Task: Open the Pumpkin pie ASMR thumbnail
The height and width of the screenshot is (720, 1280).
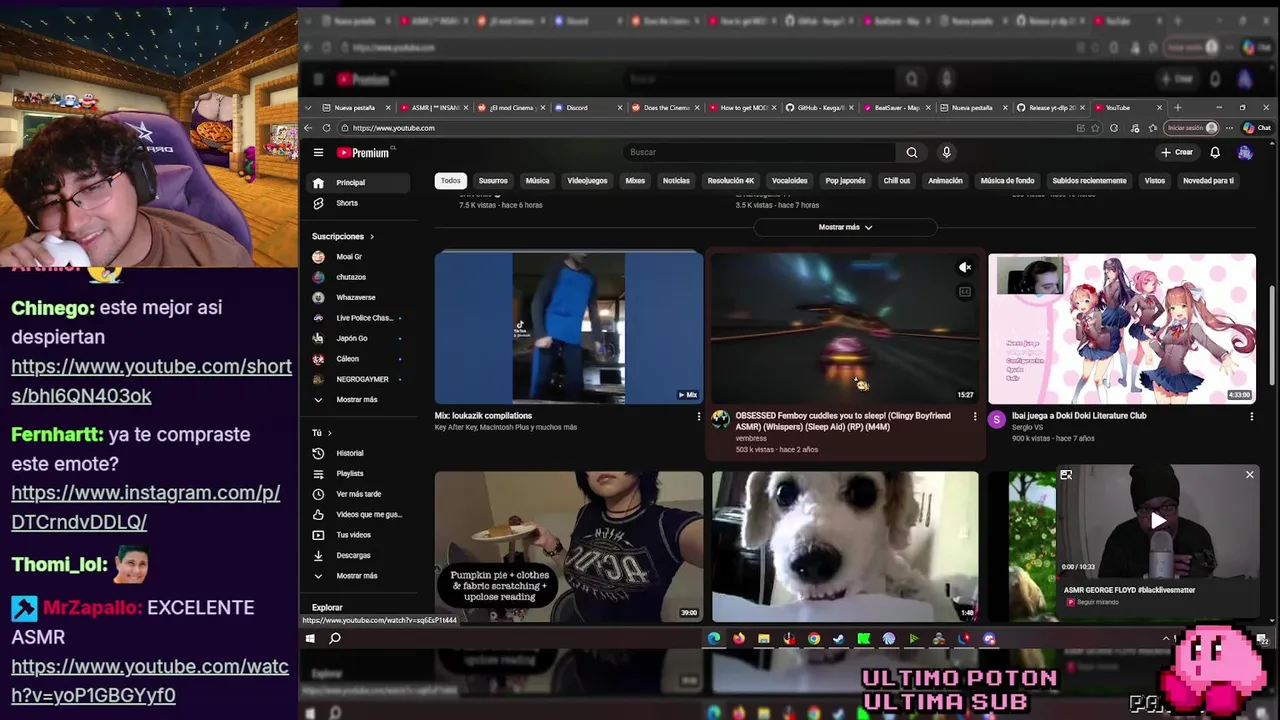Action: click(x=569, y=546)
